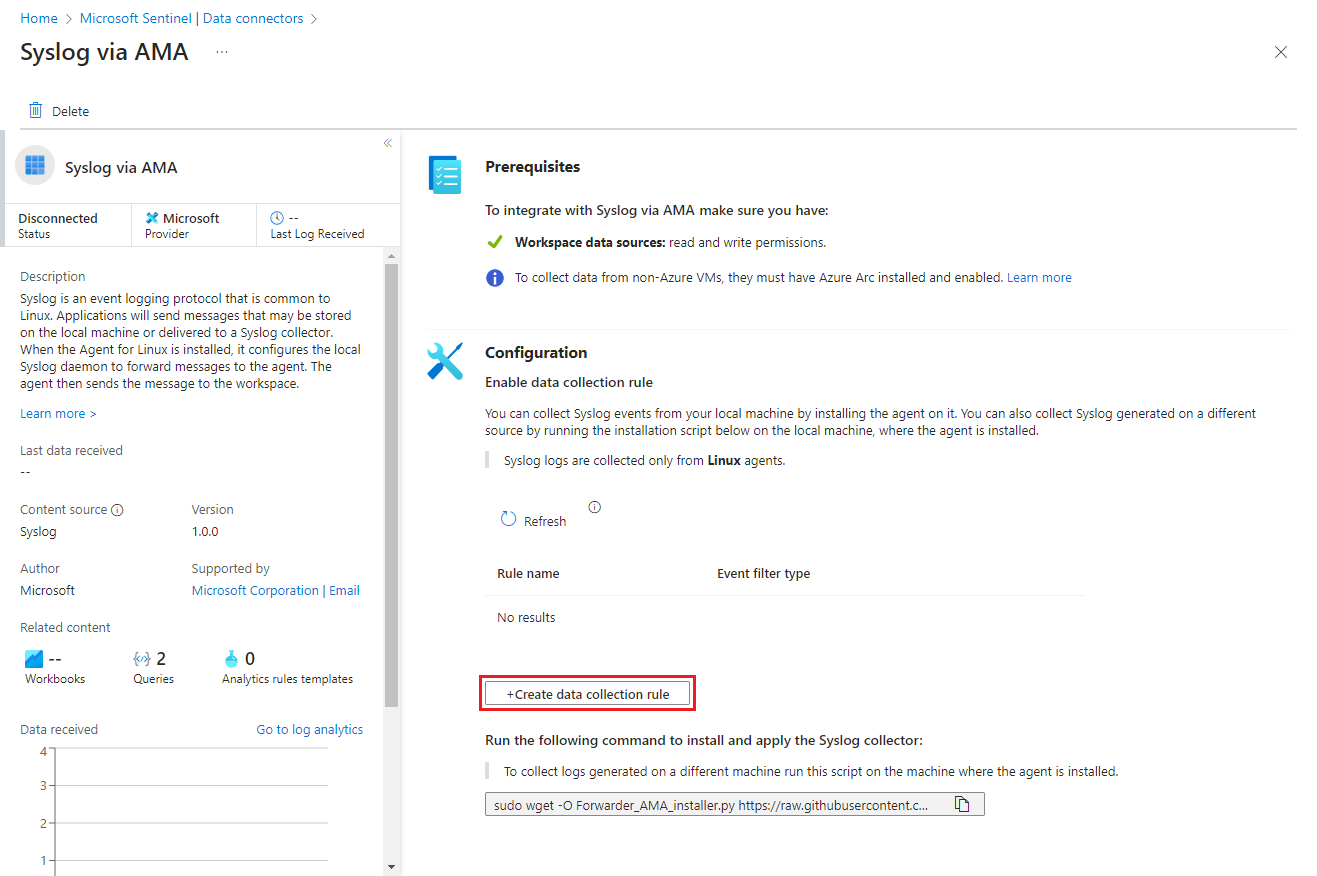Open Go to log analytics link
The width and height of the screenshot is (1317, 876).
click(310, 729)
